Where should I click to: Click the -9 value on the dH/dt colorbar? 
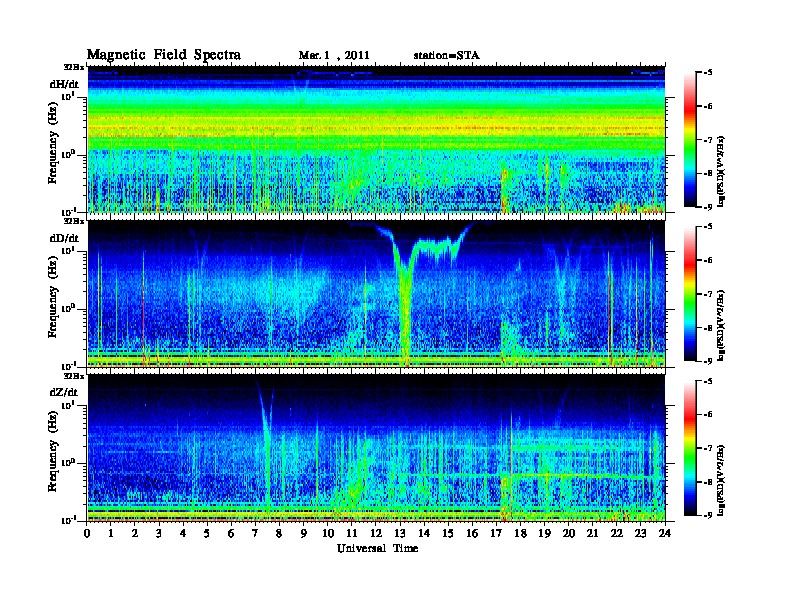708,207
